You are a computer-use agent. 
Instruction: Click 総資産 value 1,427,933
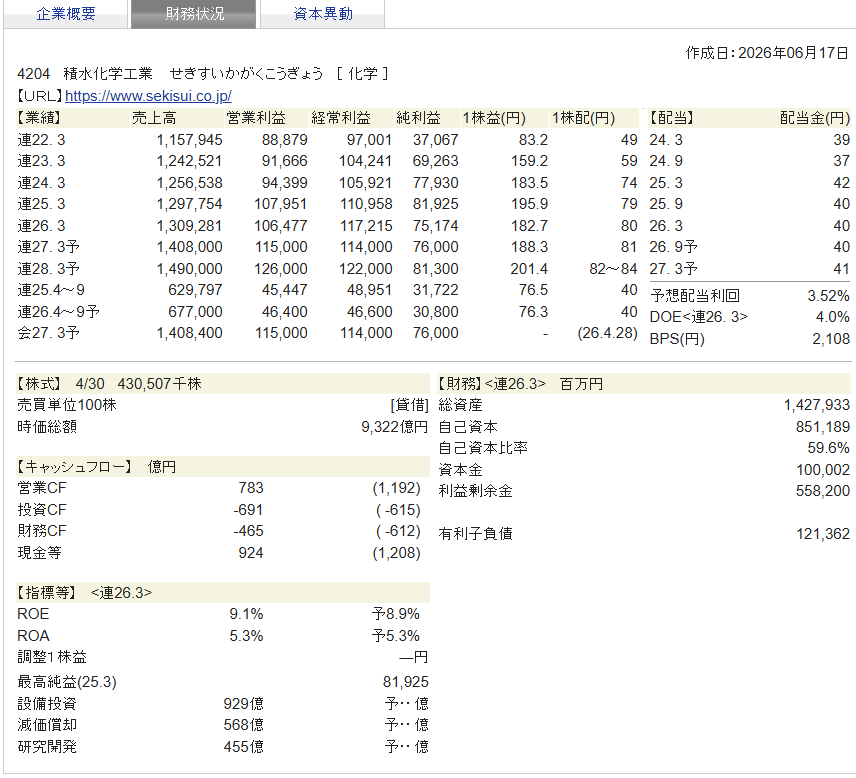[817, 405]
